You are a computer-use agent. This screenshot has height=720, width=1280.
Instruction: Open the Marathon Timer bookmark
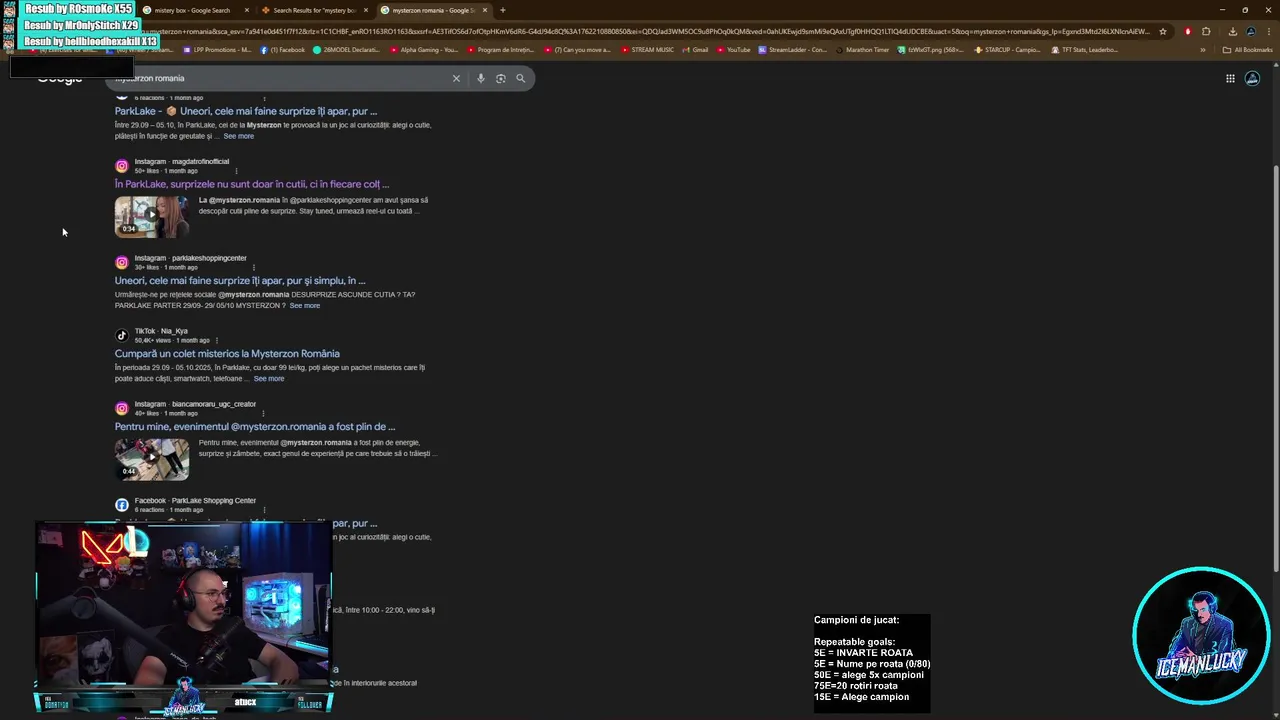pos(862,49)
